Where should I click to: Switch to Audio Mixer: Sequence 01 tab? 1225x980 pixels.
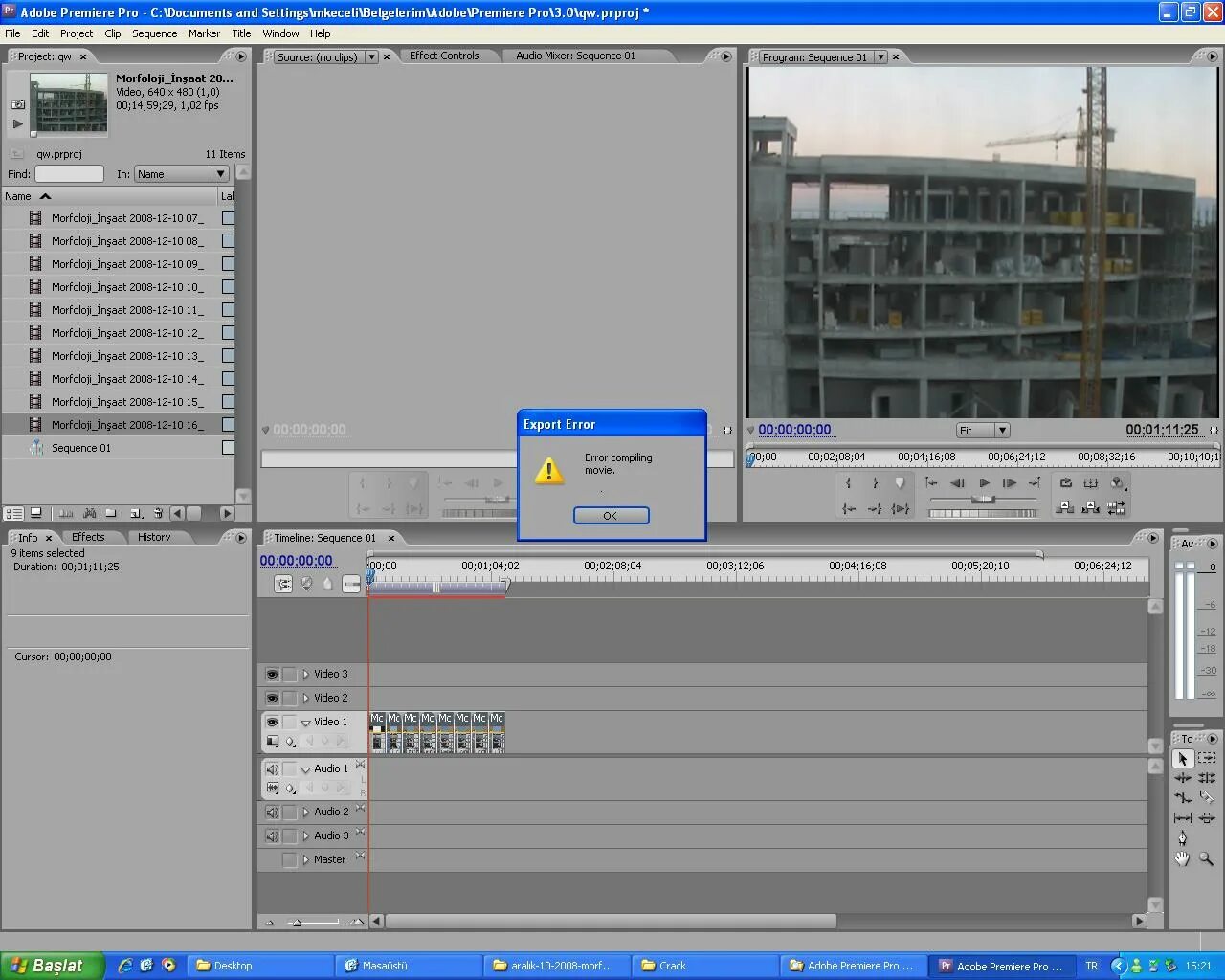pos(575,56)
